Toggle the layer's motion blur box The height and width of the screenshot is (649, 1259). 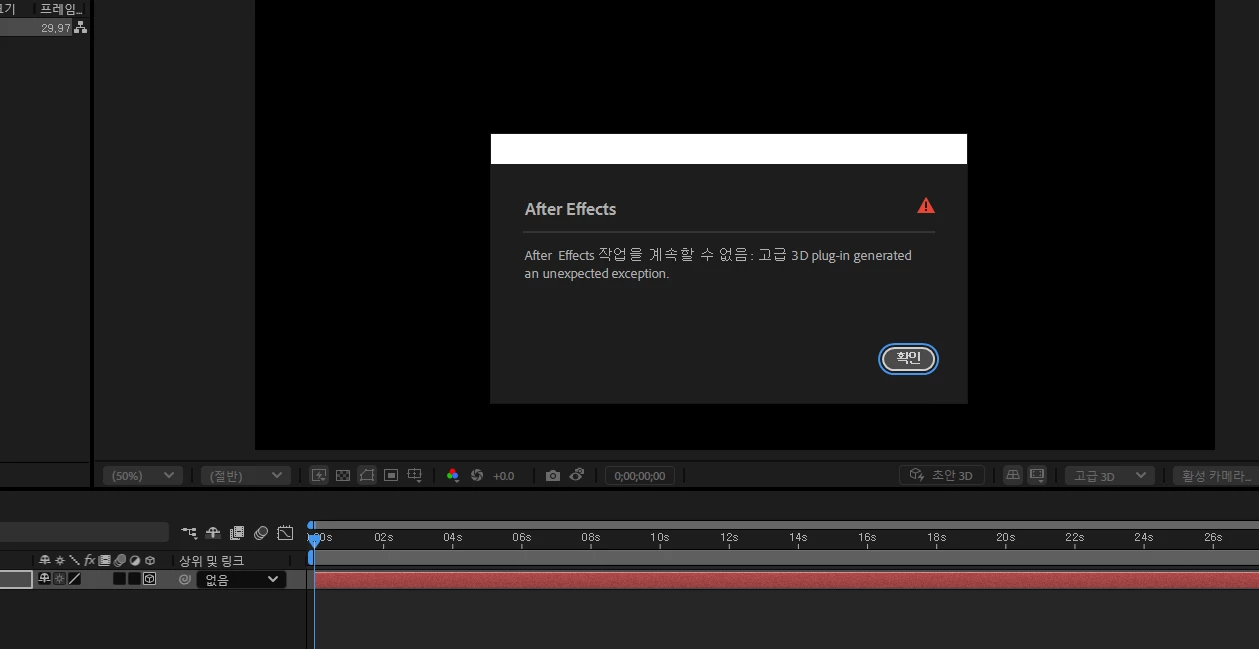(119, 579)
